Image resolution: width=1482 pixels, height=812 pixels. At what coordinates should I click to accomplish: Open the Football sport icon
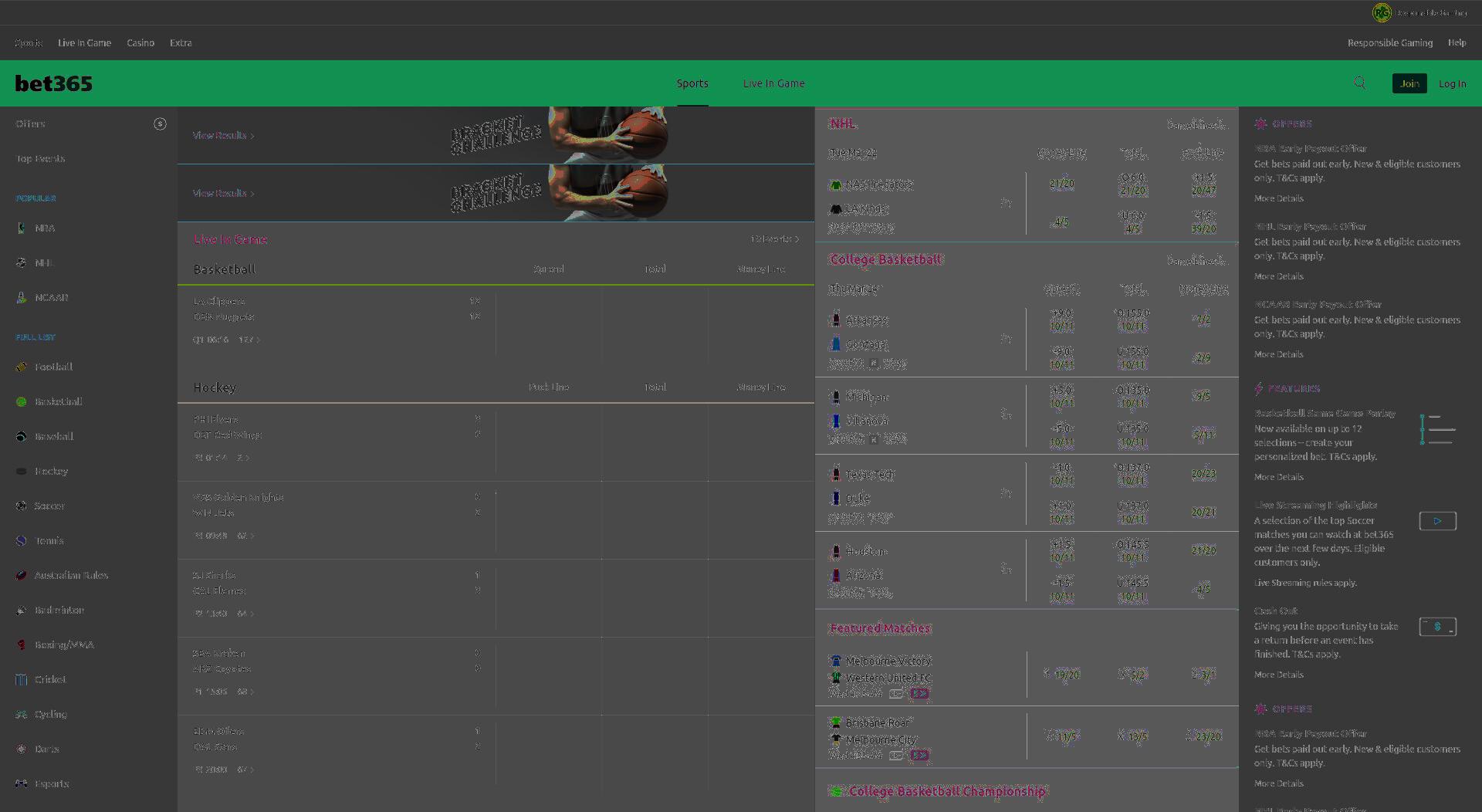[22, 367]
